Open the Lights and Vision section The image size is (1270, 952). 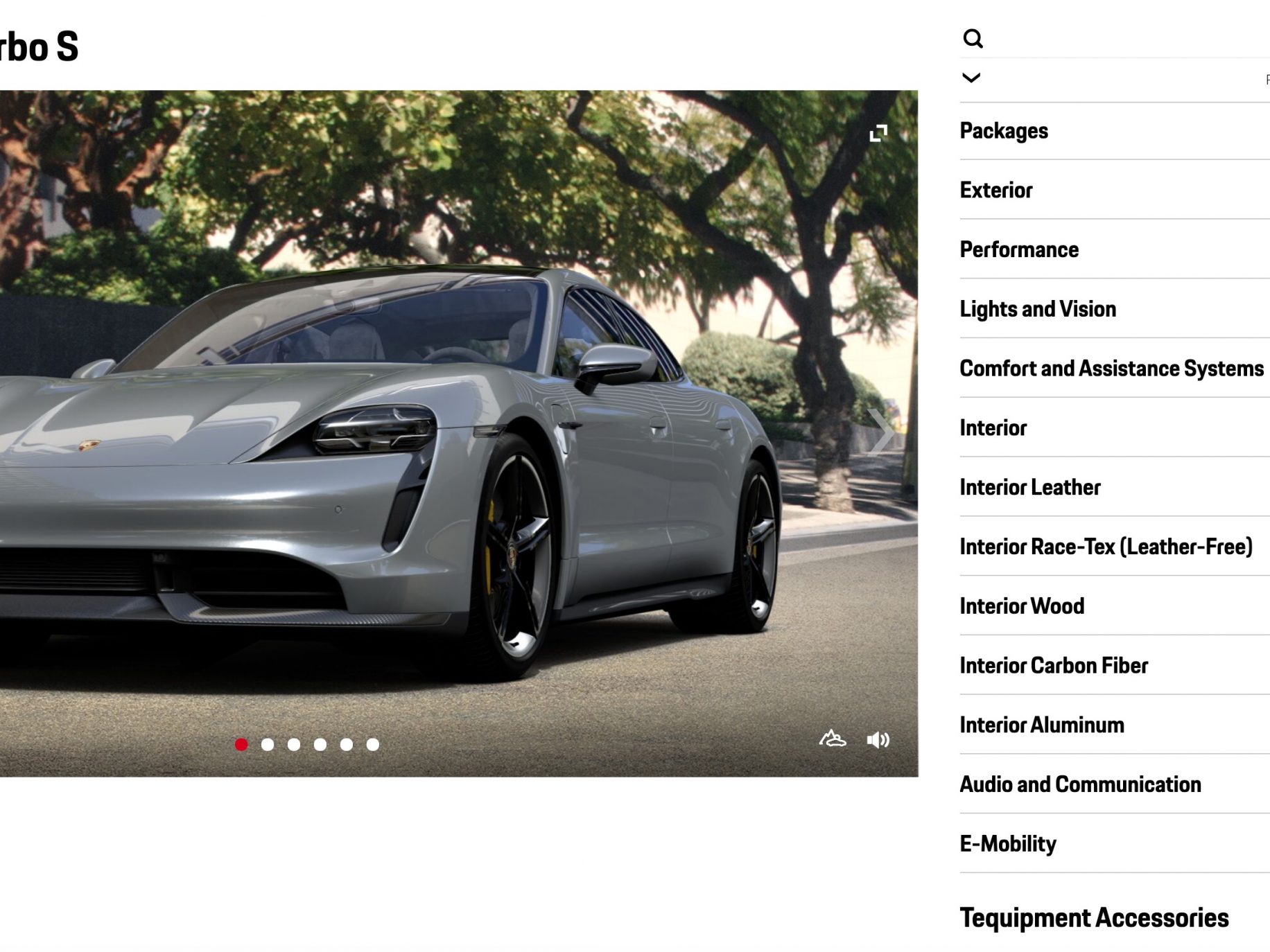point(1115,309)
